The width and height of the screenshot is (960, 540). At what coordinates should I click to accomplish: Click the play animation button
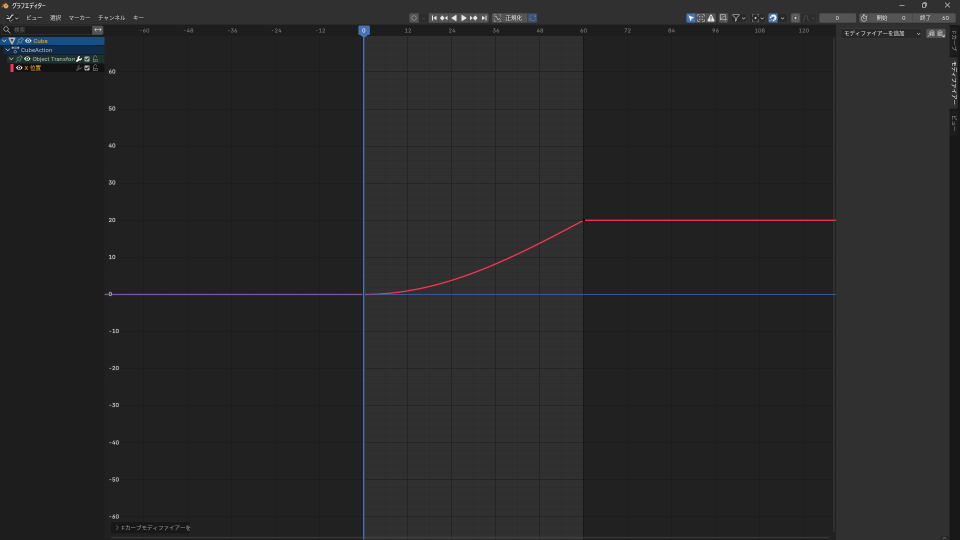(x=464, y=18)
